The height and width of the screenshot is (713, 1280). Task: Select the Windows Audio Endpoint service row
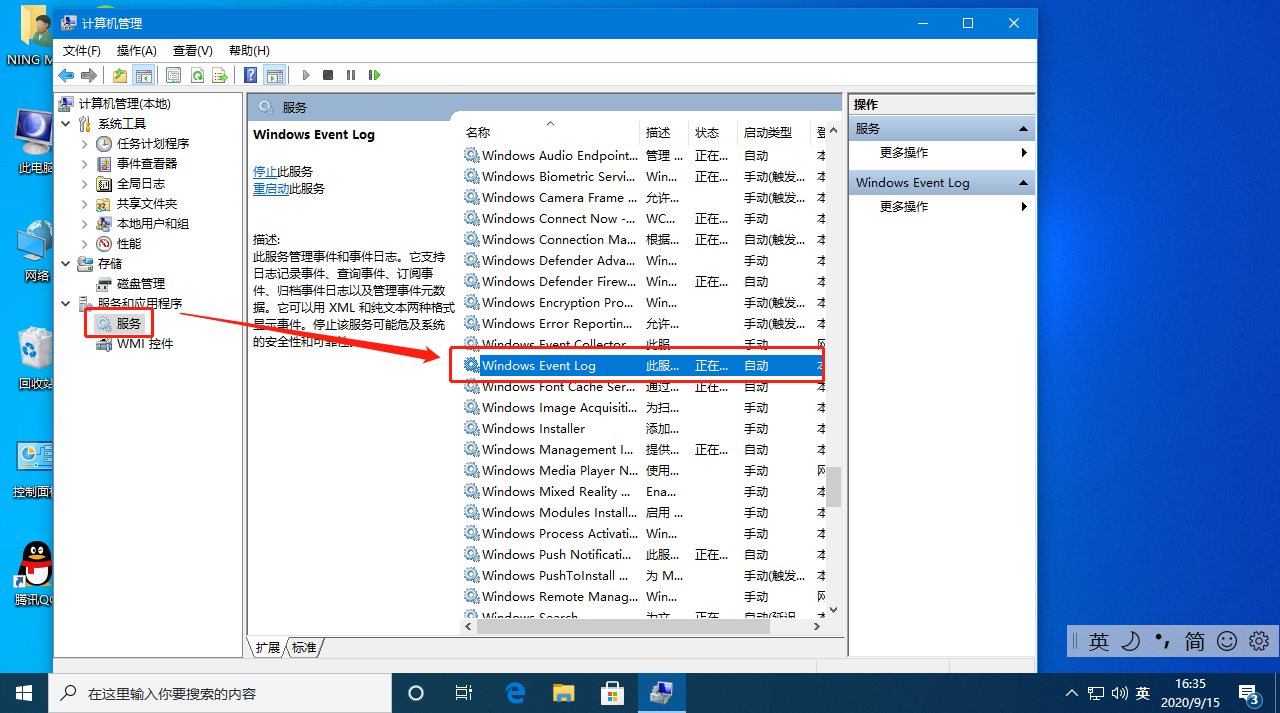(641, 156)
